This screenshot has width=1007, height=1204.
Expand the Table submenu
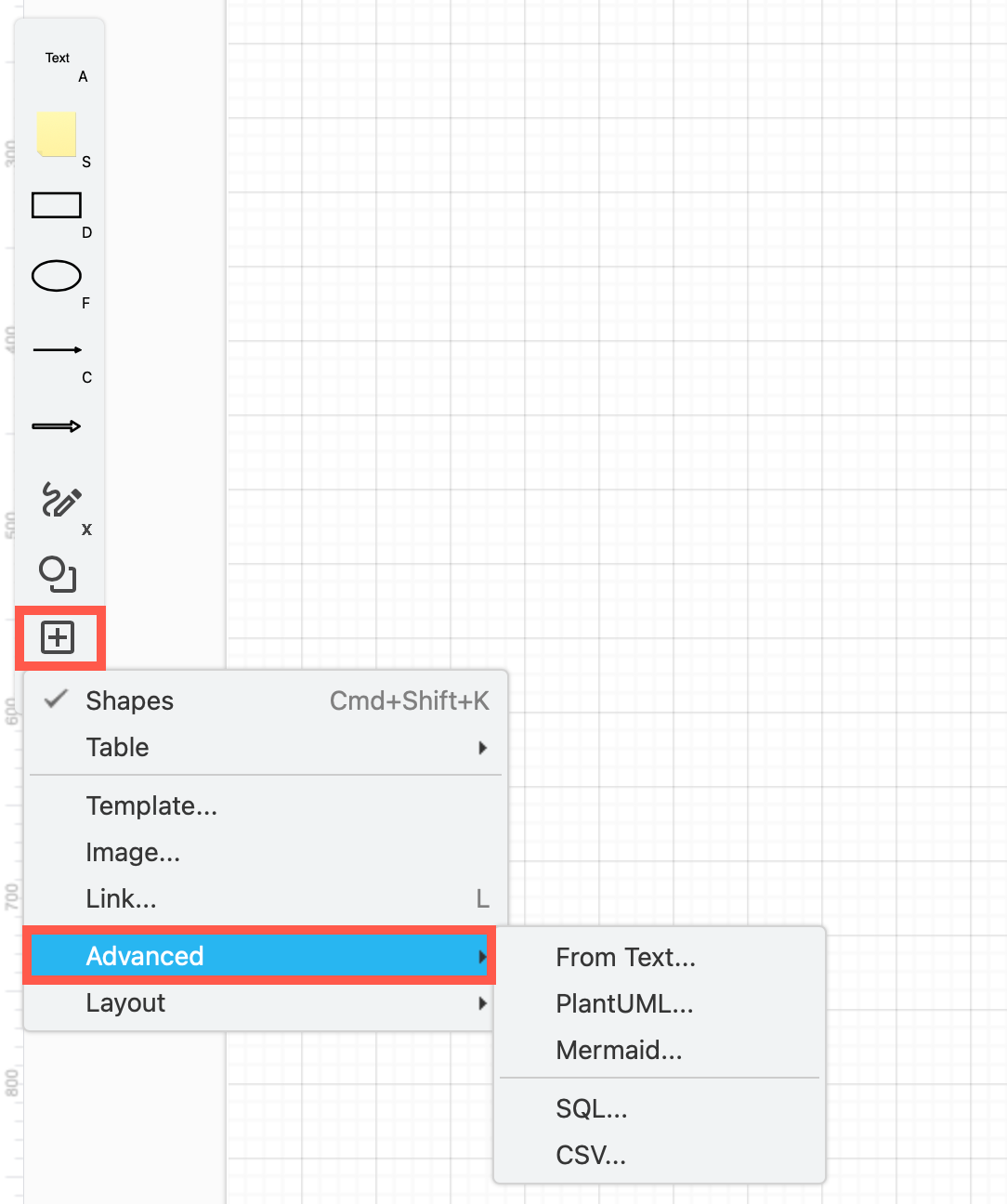(x=117, y=747)
